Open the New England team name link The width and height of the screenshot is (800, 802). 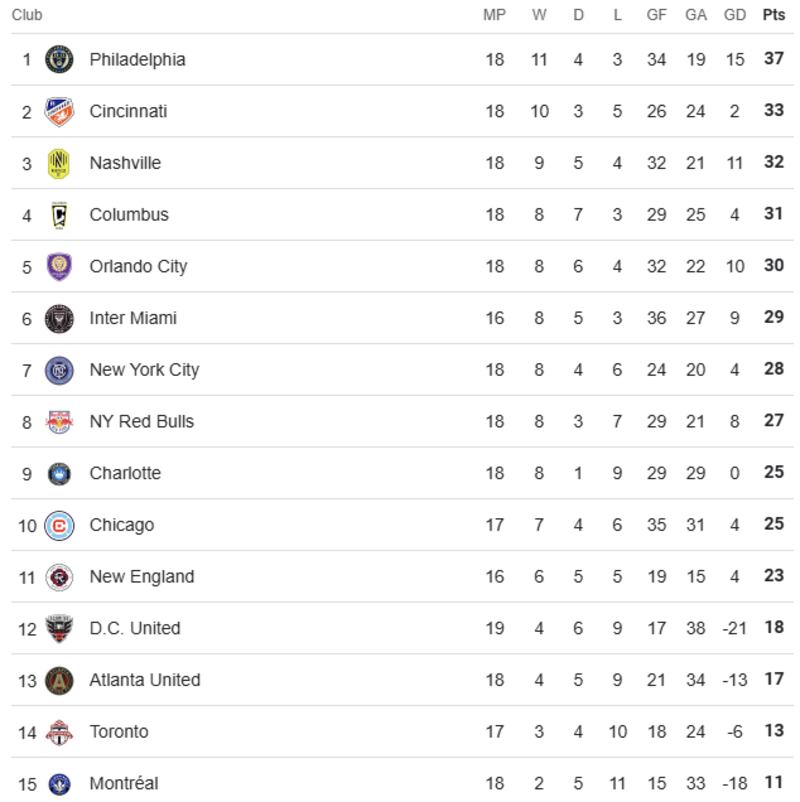(142, 577)
